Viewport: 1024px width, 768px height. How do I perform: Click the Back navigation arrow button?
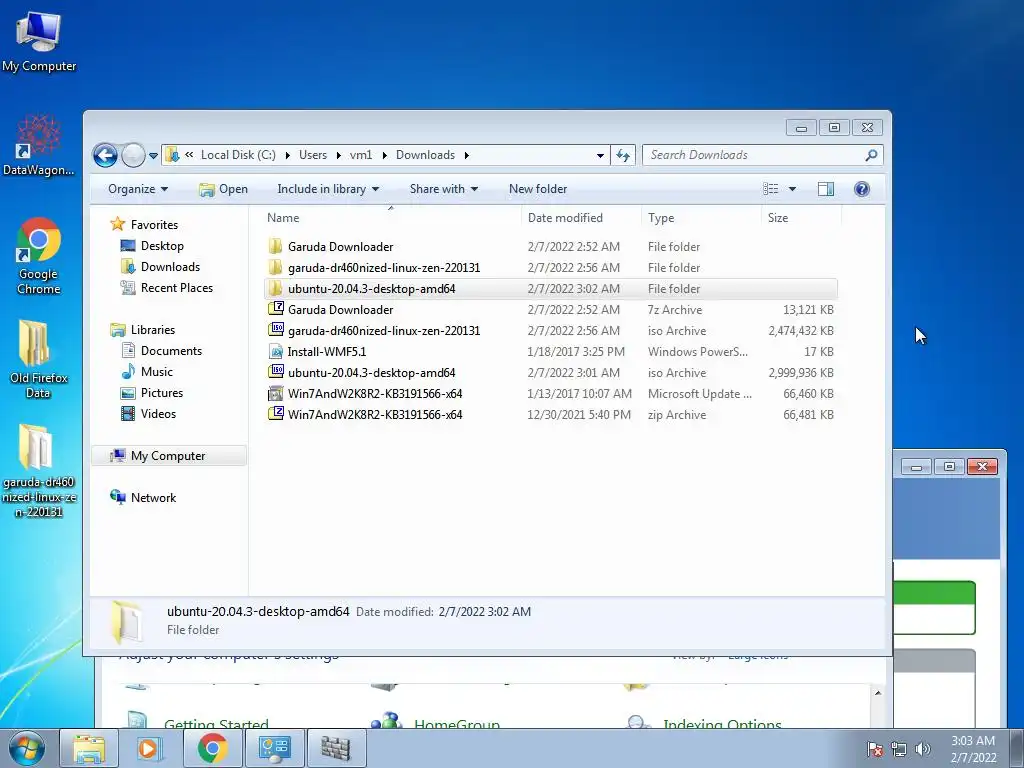[x=105, y=155]
